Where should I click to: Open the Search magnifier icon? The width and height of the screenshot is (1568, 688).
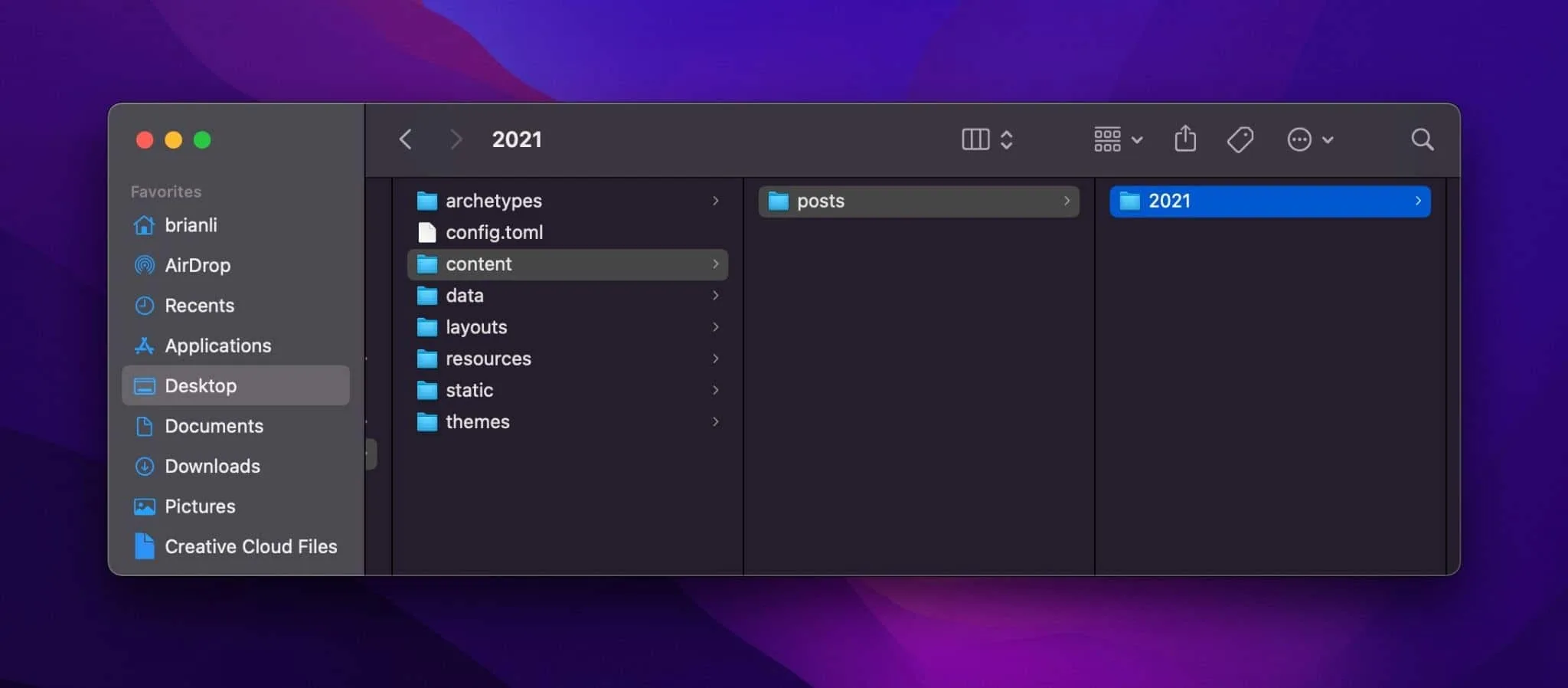pyautogui.click(x=1422, y=139)
